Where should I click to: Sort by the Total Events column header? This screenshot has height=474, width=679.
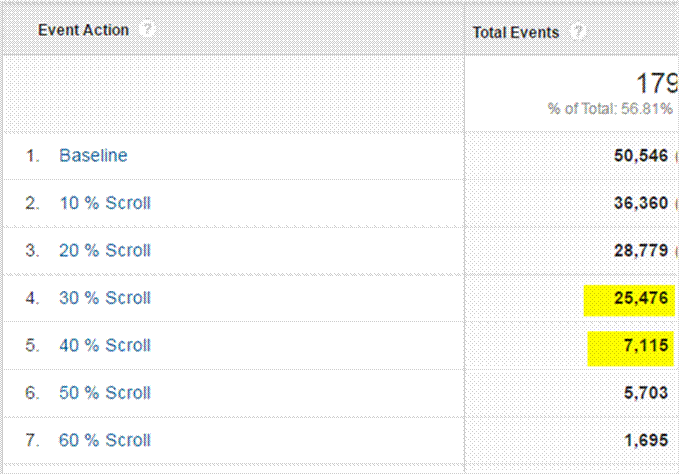(516, 32)
